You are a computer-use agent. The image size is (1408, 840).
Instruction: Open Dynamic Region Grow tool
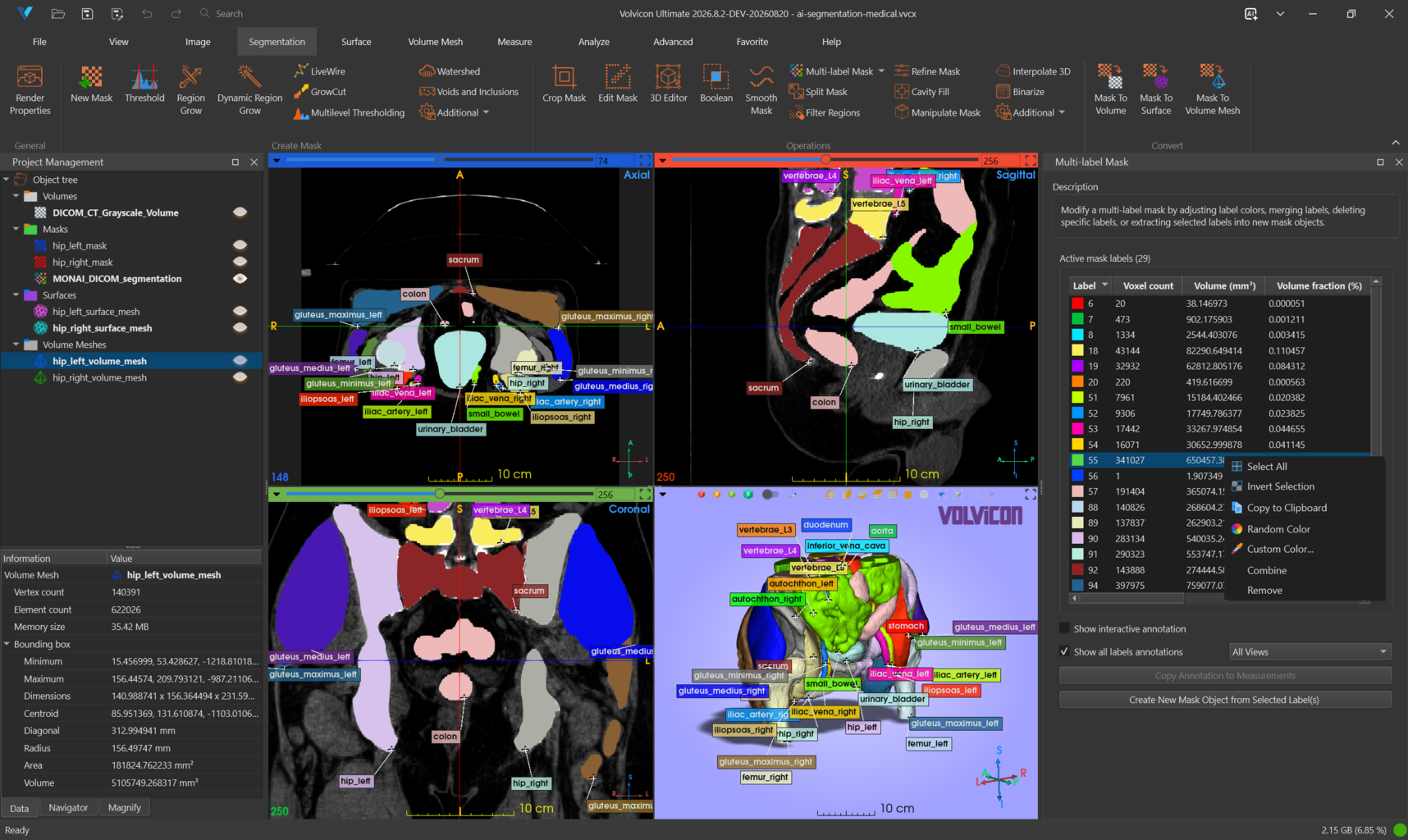pos(249,89)
